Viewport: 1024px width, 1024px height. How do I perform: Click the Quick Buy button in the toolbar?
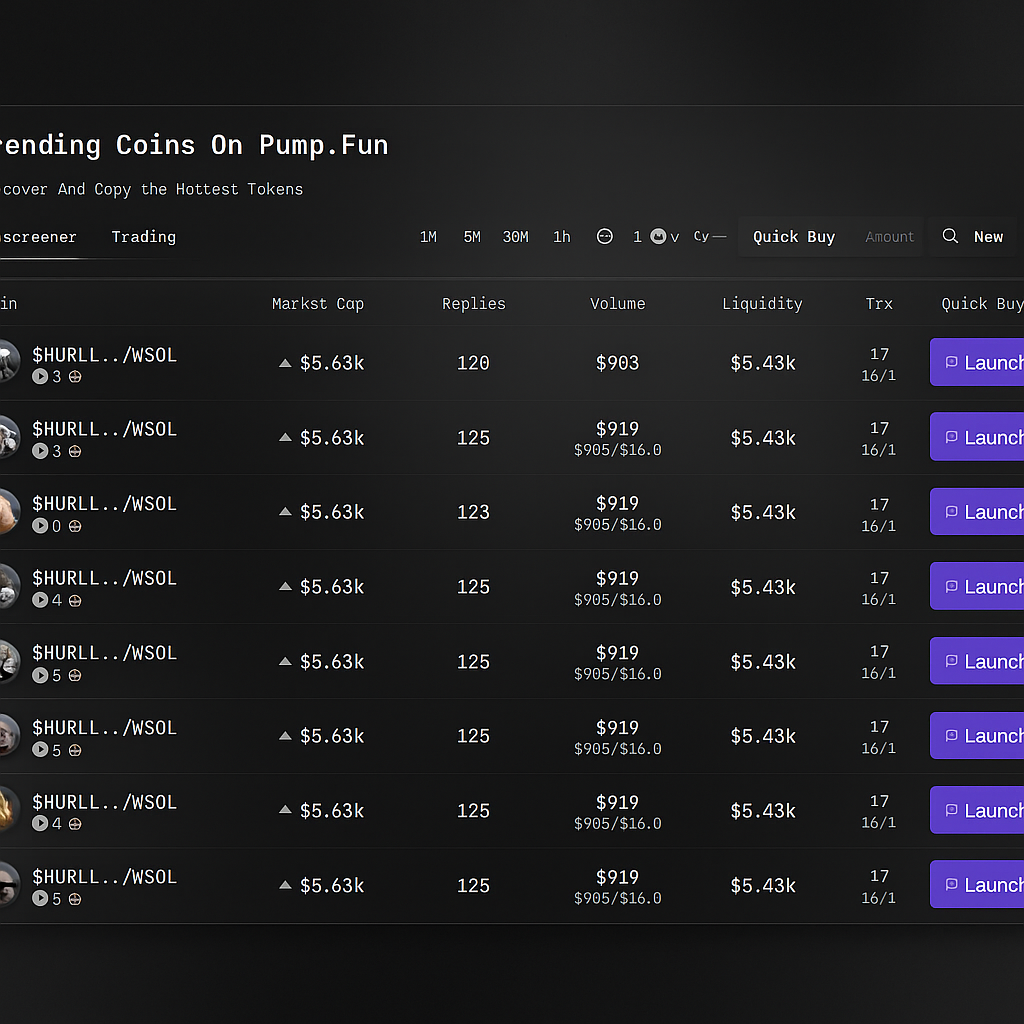click(x=794, y=237)
